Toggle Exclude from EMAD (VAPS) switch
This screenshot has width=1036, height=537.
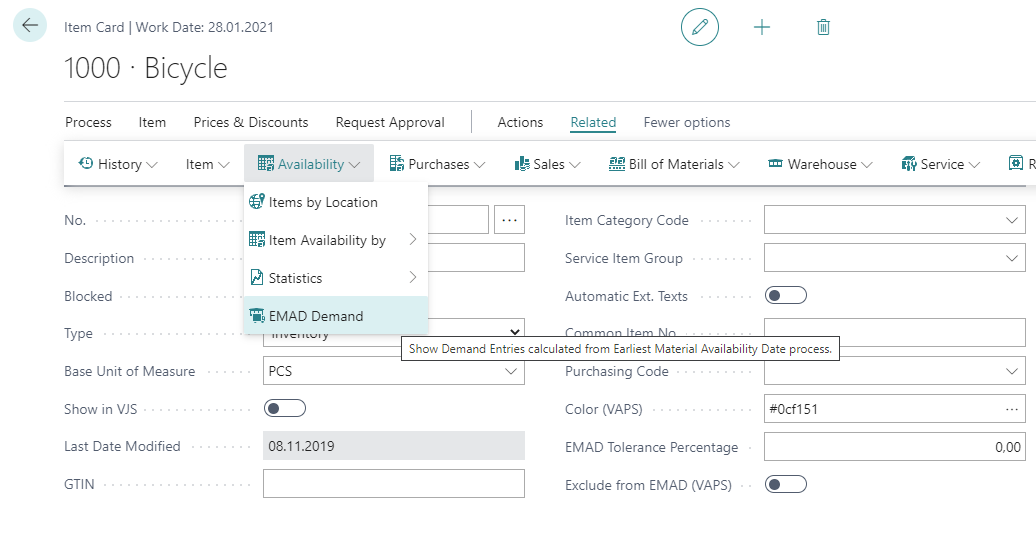pos(786,484)
